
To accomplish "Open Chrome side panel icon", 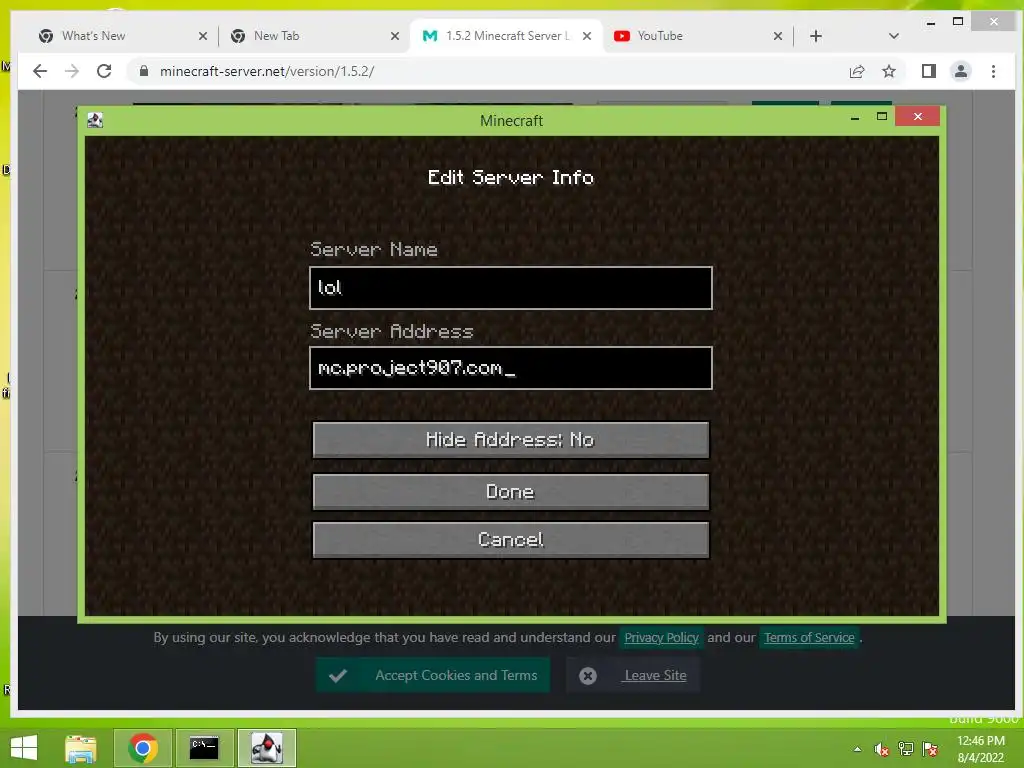I will coord(929,71).
